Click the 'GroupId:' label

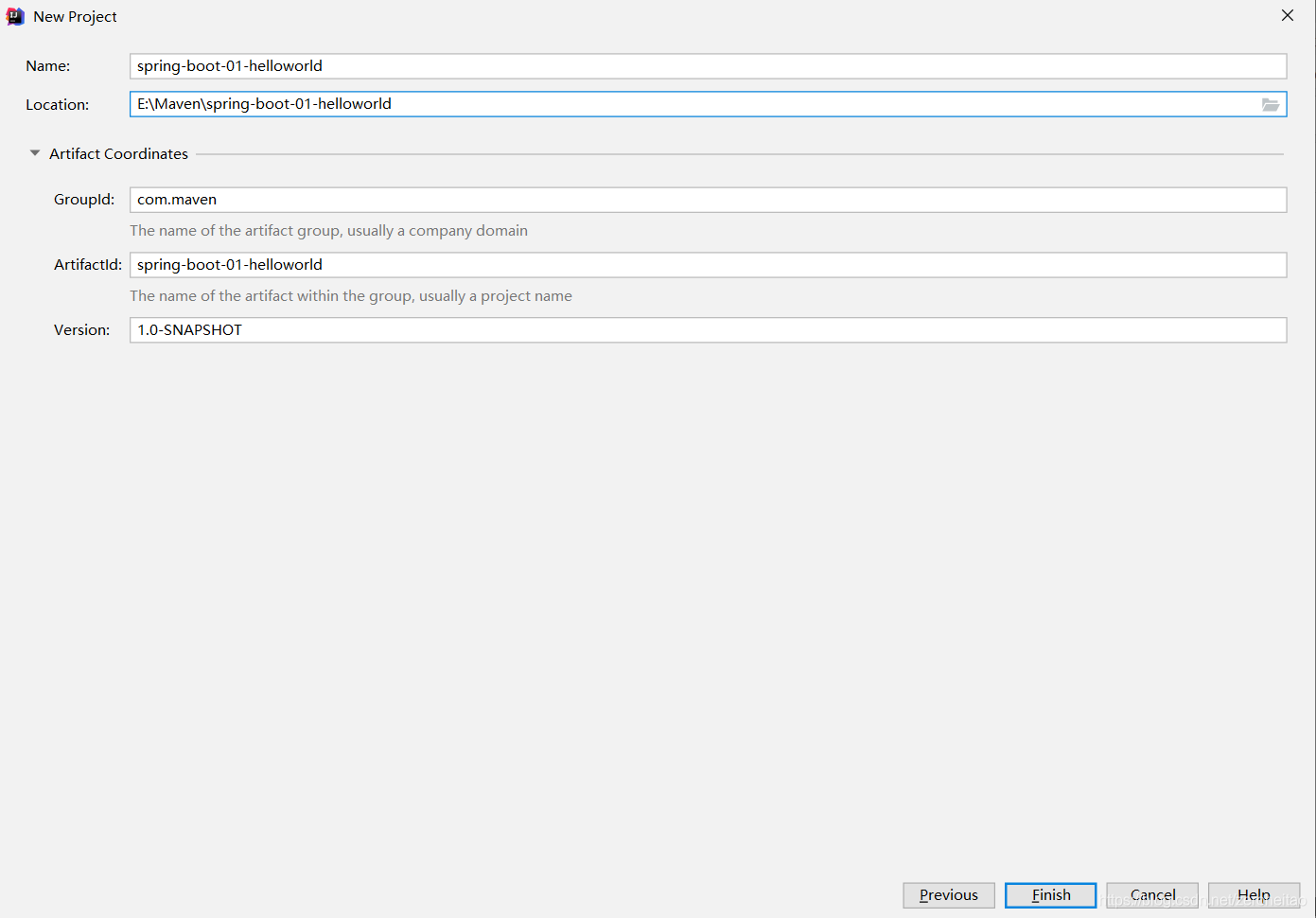[x=84, y=200]
